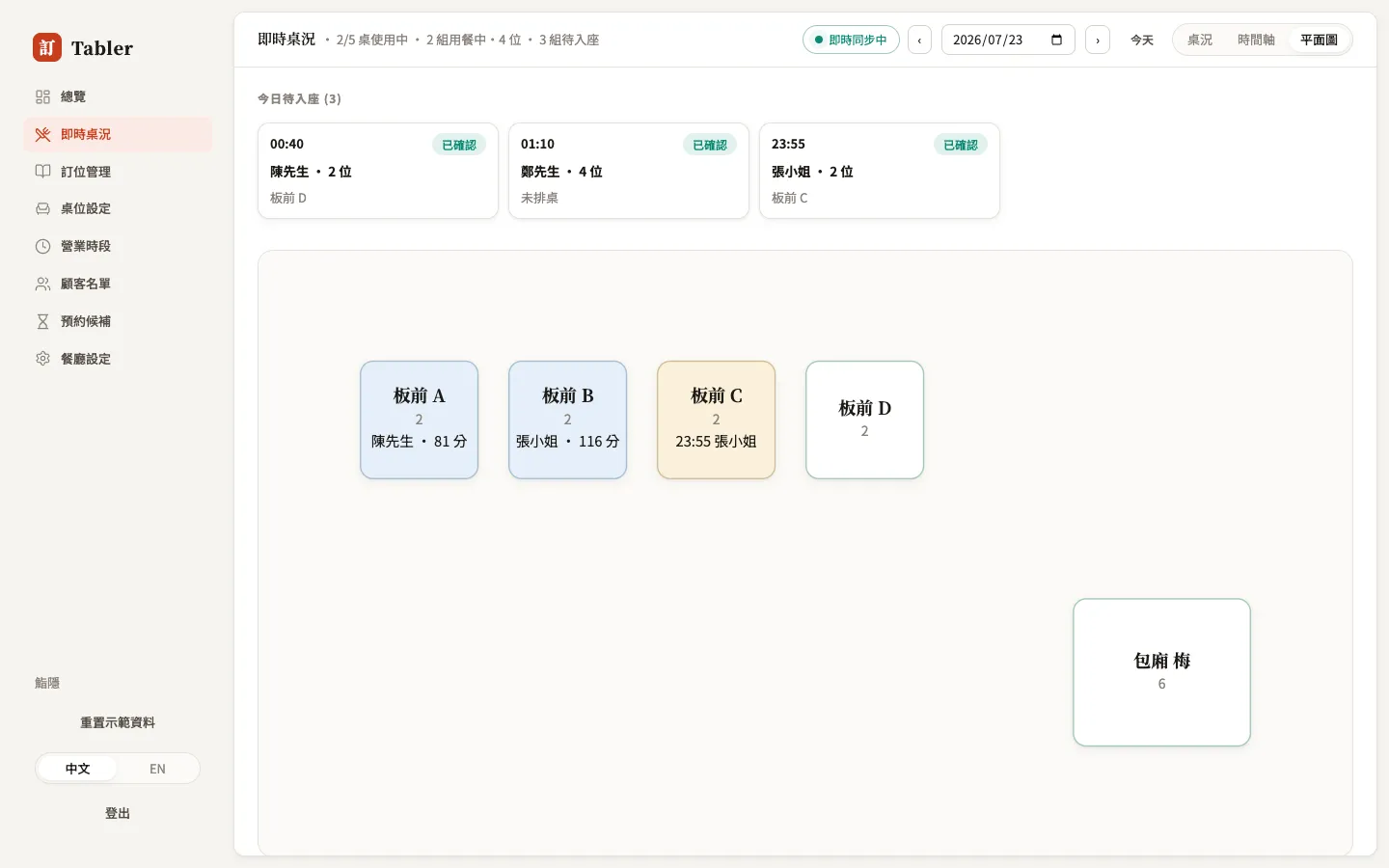This screenshot has width=1389, height=868.
Task: Click the Tabler logo icon
Action: (x=47, y=47)
